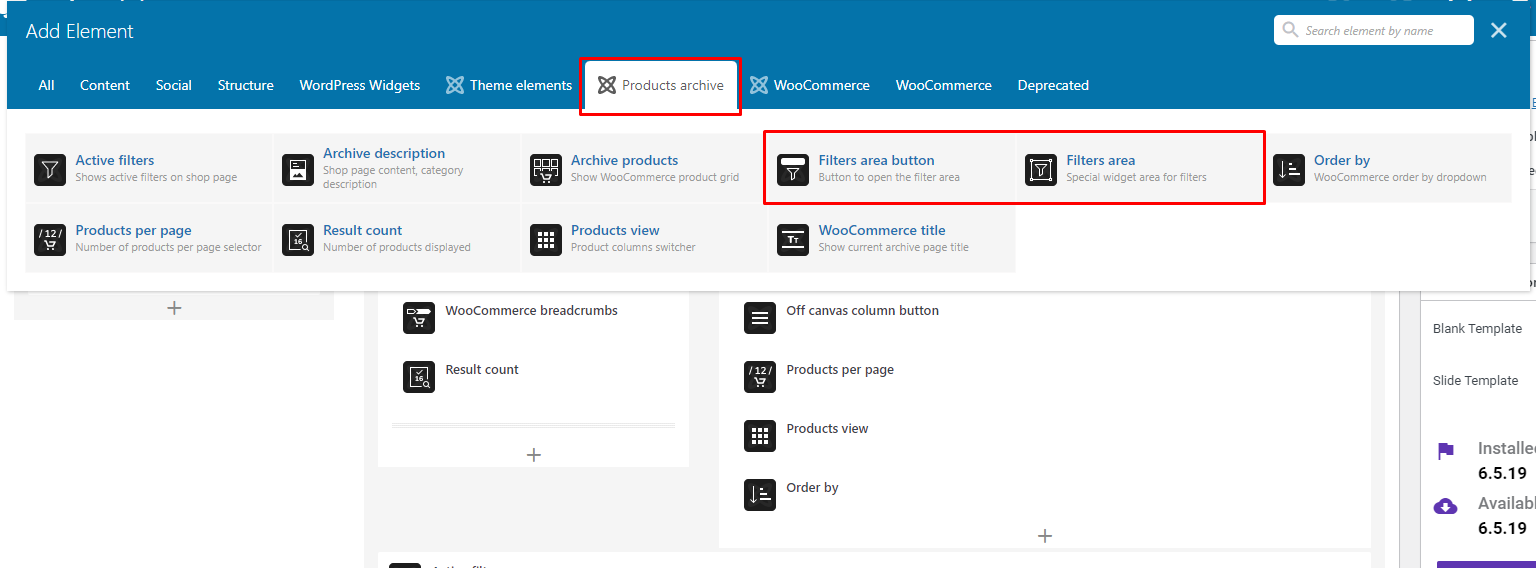Switch to the All tab
Viewport: 1536px width, 568px height.
tap(46, 85)
